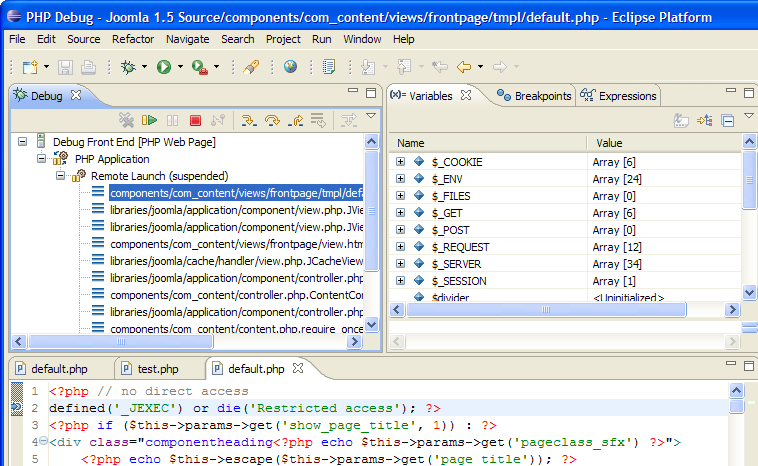Open the Debug launch dropdown arrow

click(x=145, y=67)
